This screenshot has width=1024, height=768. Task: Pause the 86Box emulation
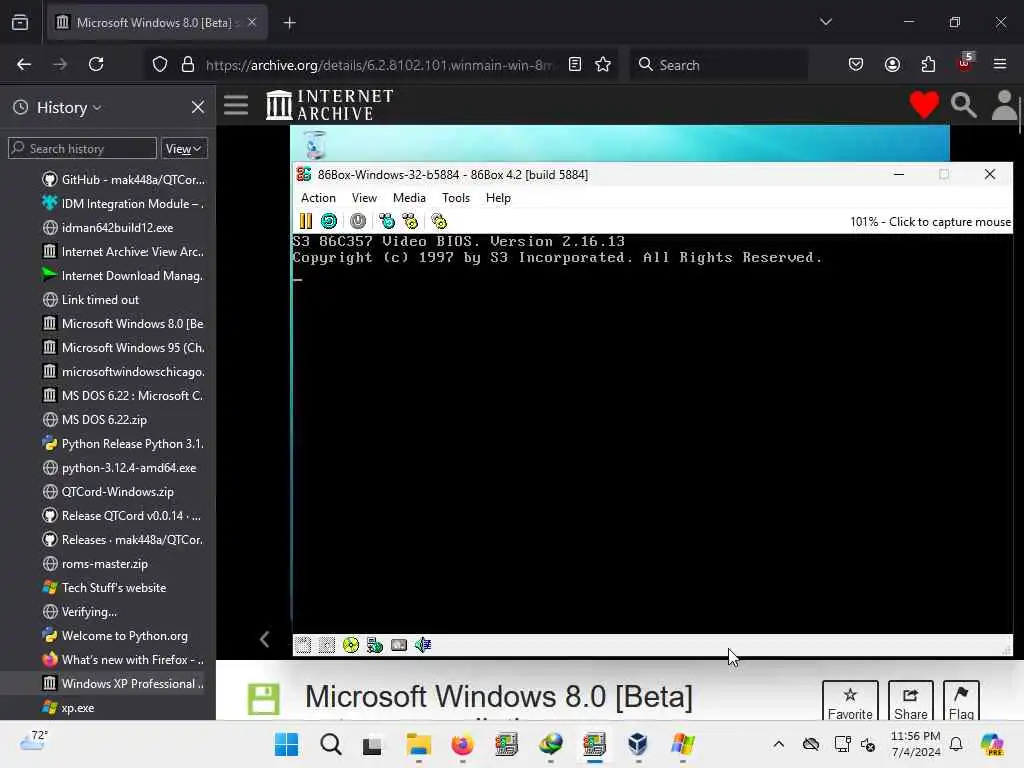pyautogui.click(x=306, y=221)
